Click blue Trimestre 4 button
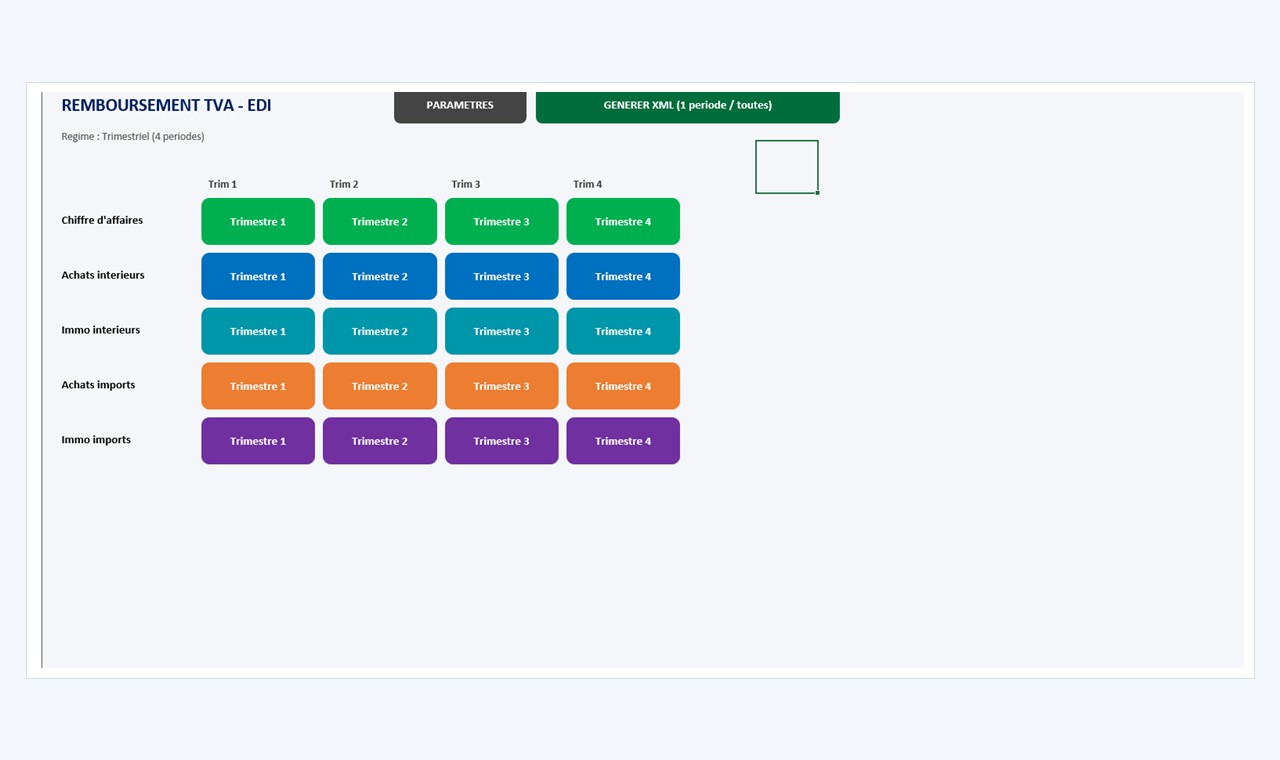Image resolution: width=1280 pixels, height=760 pixels. (x=623, y=276)
